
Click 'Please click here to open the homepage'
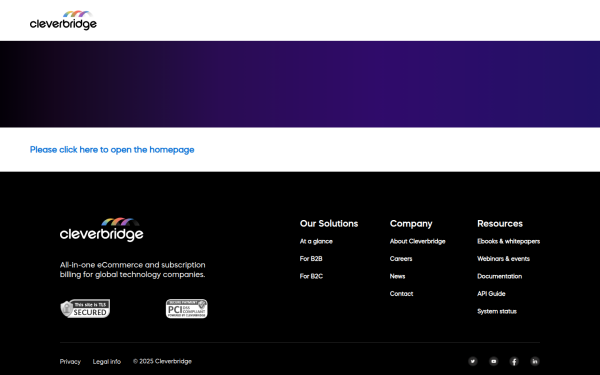pyautogui.click(x=112, y=150)
